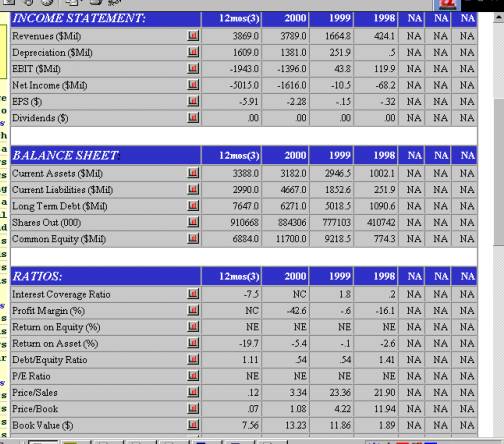Open Debt/Equity Ratio chart icon
Screen dimensions: 504x444
click(x=193, y=359)
